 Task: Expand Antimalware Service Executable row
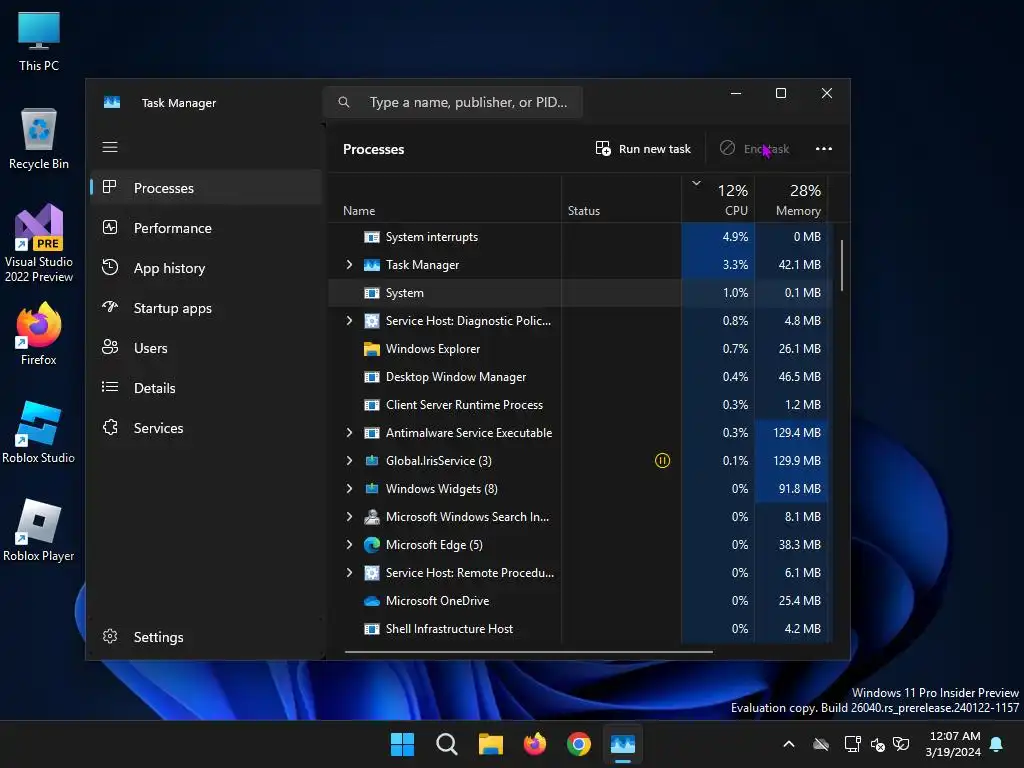[349, 432]
